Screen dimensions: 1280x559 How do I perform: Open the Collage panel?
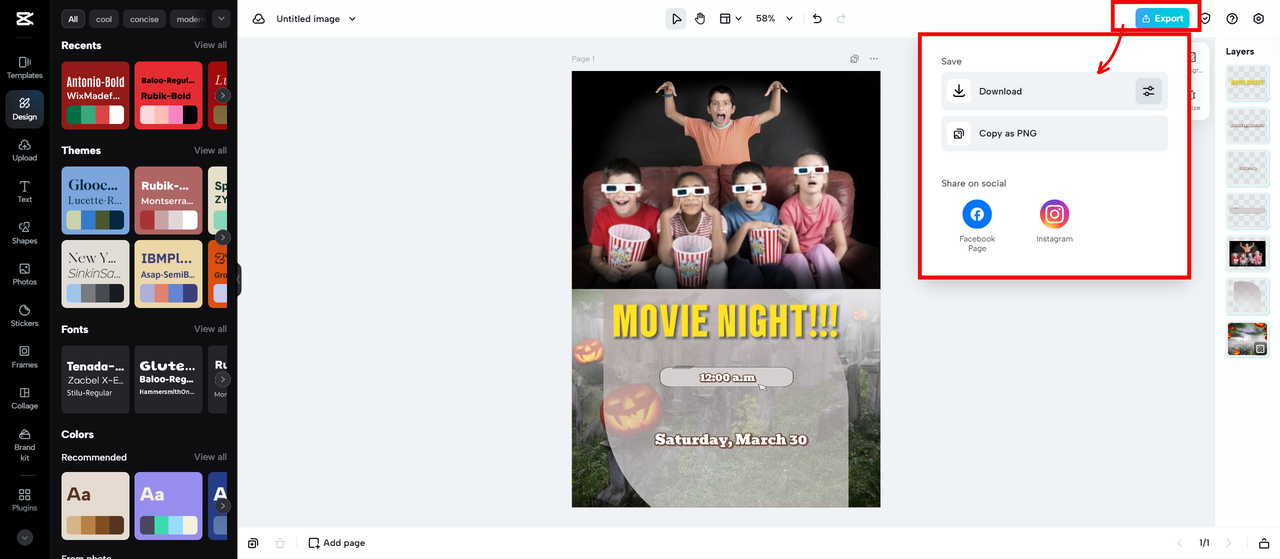(24, 398)
